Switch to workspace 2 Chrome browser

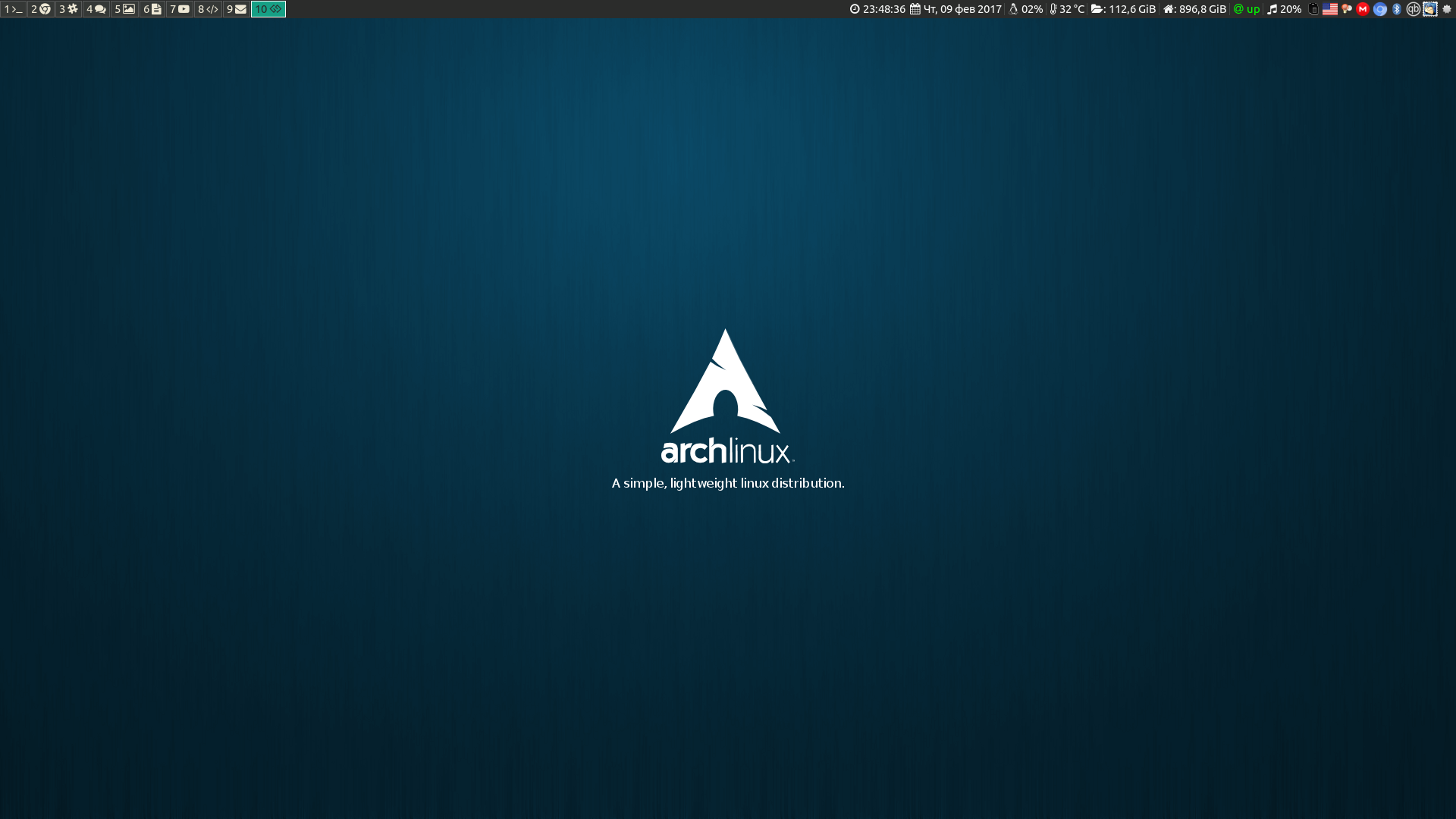coord(41,9)
